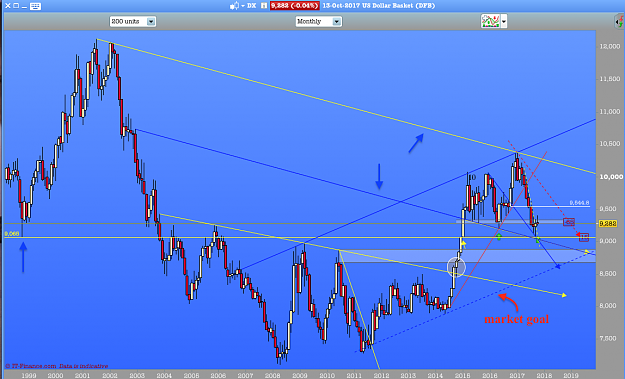Image resolution: width=625 pixels, height=379 pixels.
Task: Click the 12,000 price axis label
Action: tap(609, 47)
